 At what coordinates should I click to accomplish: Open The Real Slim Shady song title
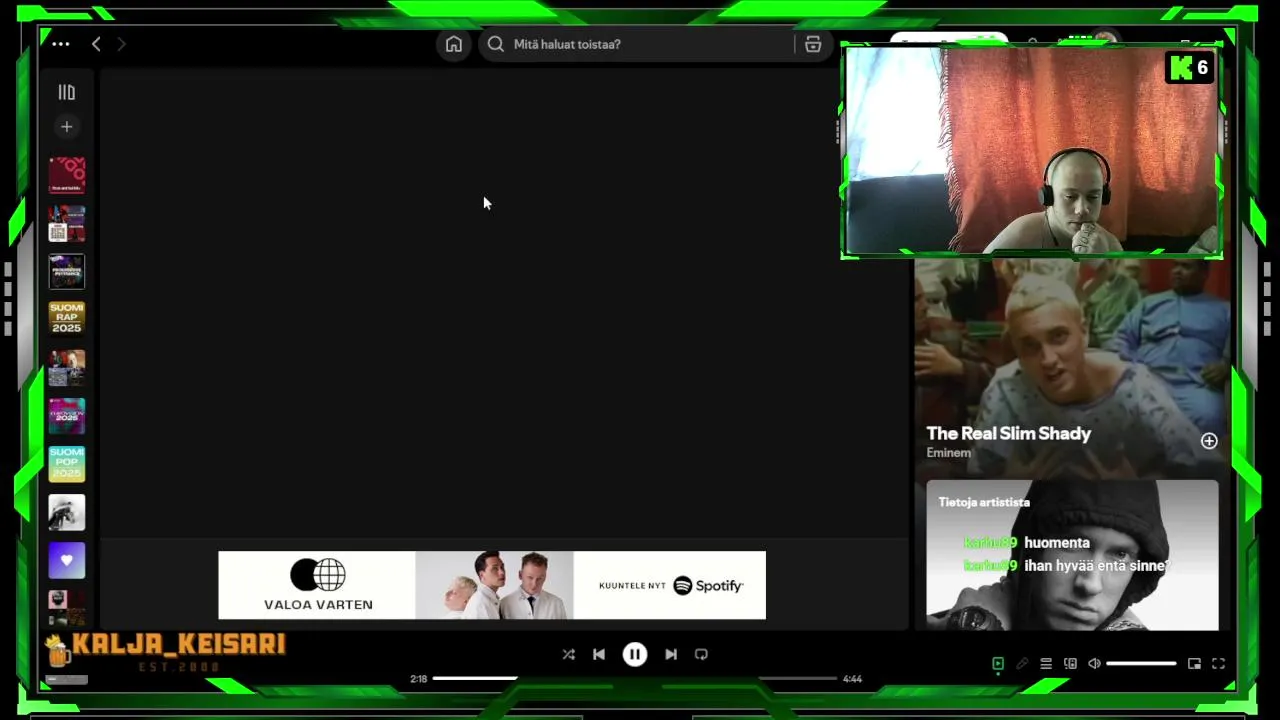[x=1008, y=433]
